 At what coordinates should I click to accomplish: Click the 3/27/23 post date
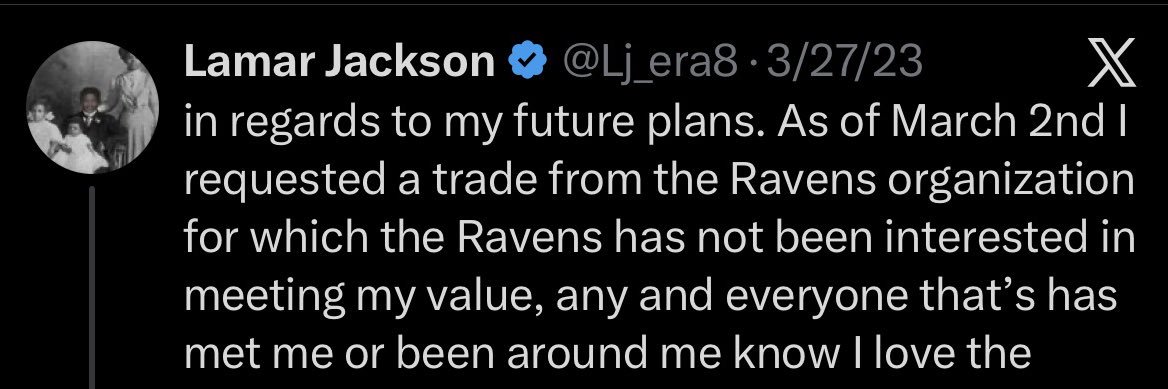pos(834,64)
